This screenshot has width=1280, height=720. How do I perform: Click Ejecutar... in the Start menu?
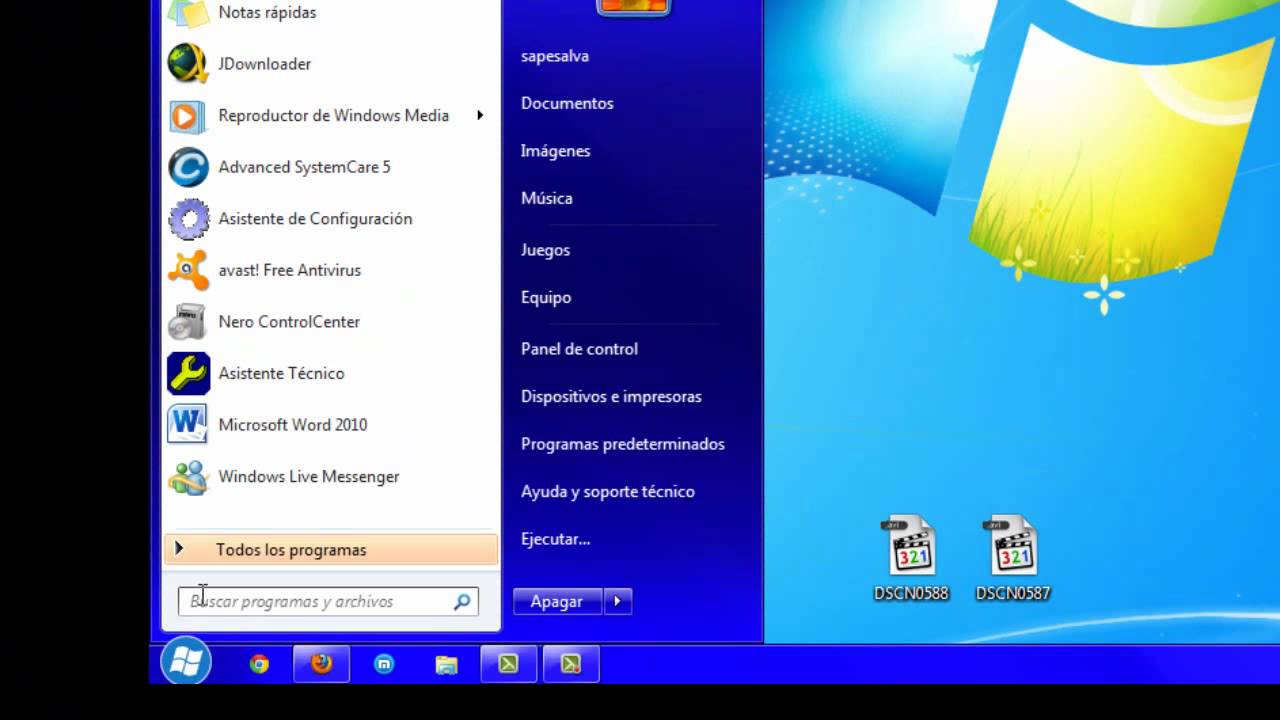coord(556,539)
